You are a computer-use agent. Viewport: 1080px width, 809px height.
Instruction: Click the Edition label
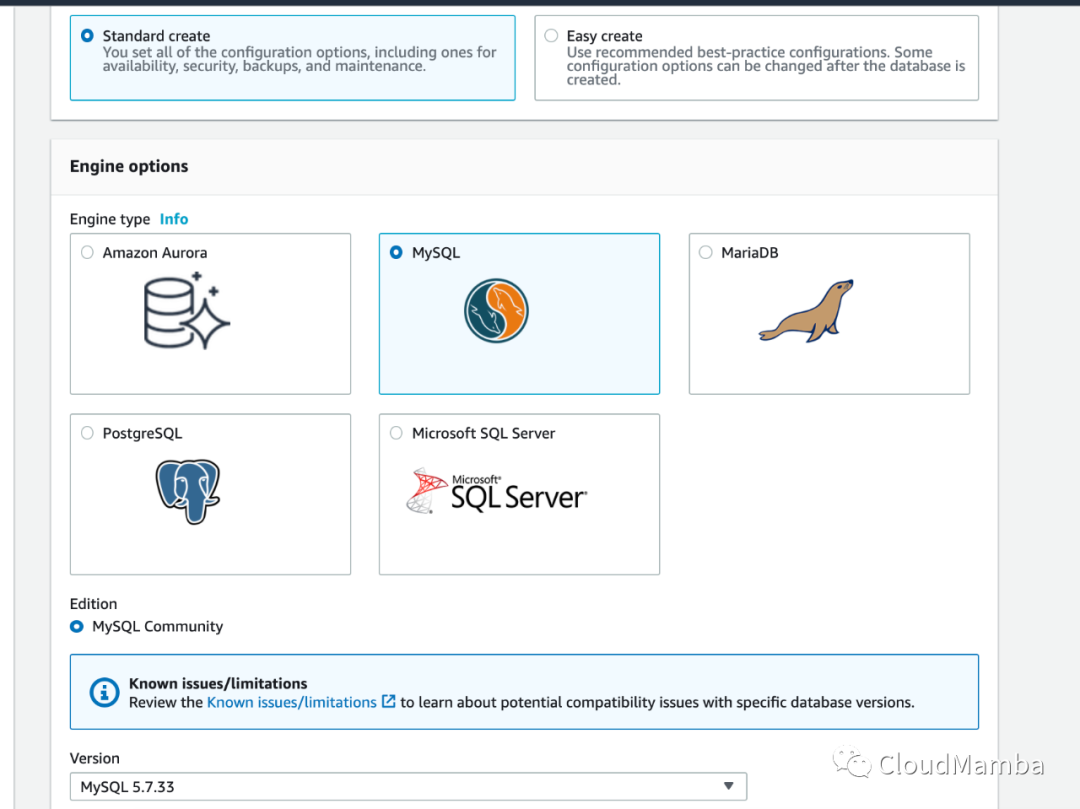[93, 604]
